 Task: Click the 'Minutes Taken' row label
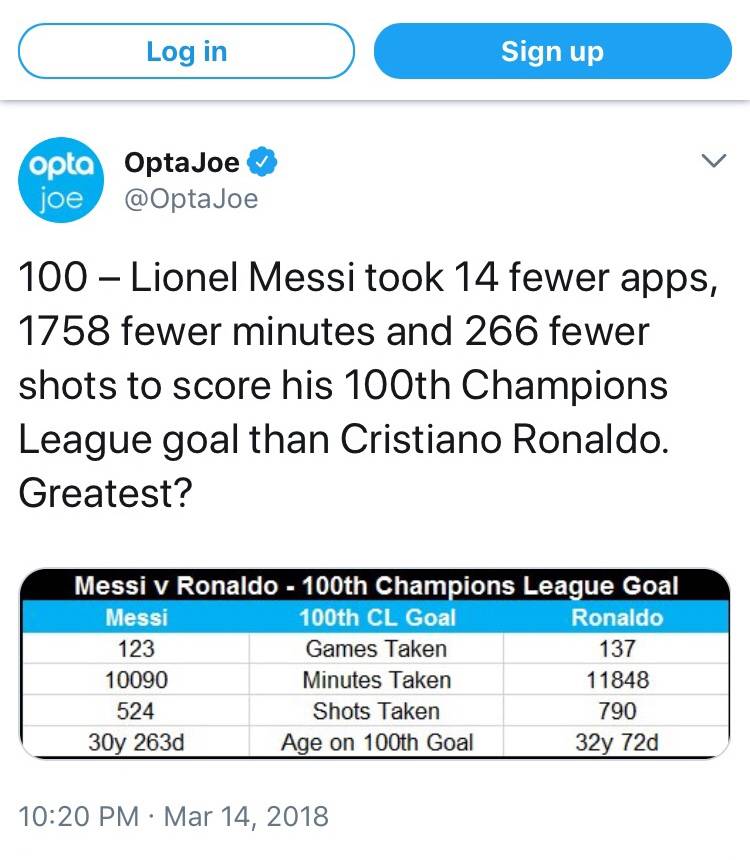click(376, 680)
